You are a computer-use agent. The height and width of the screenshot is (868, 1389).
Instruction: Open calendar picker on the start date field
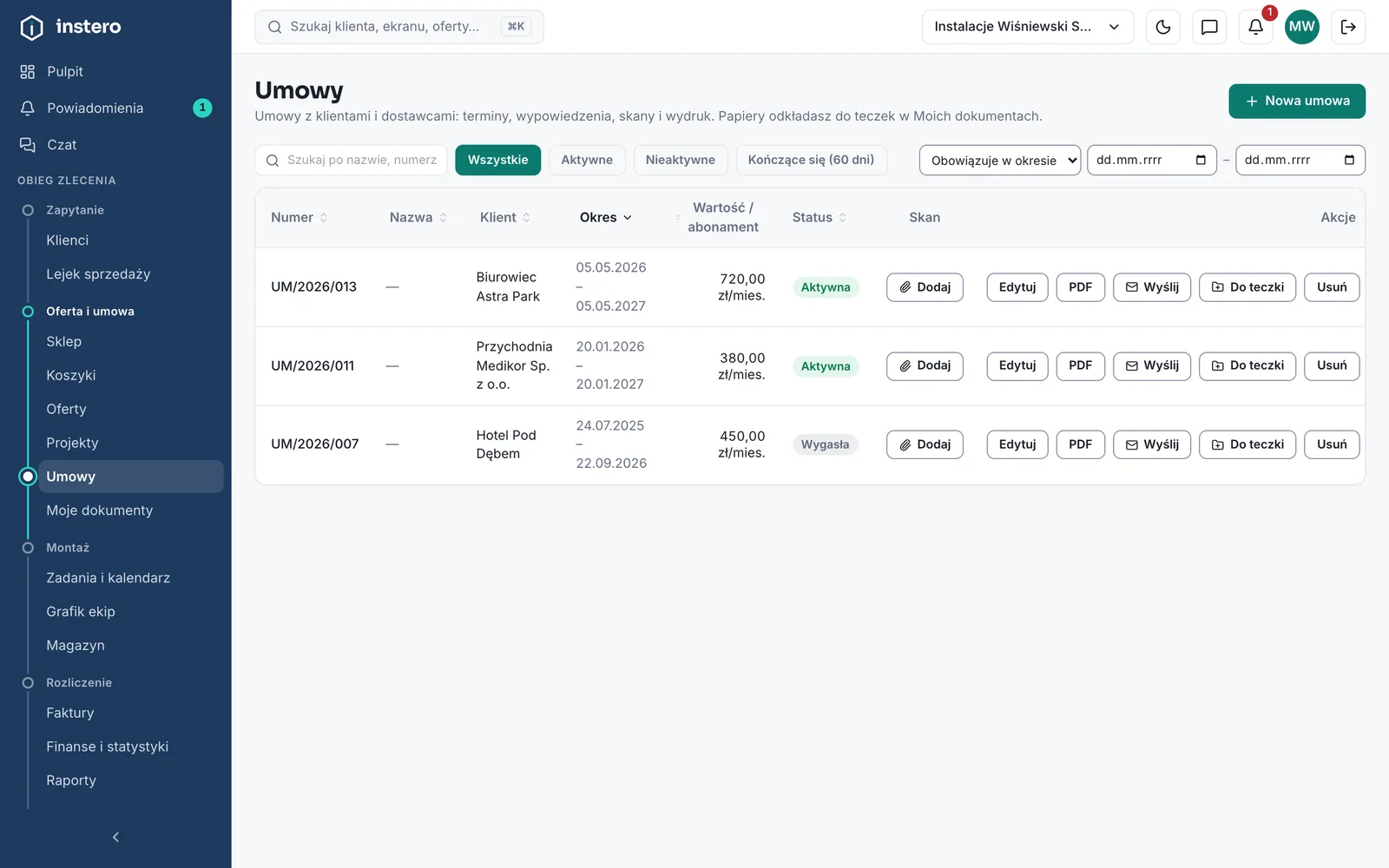coord(1201,160)
